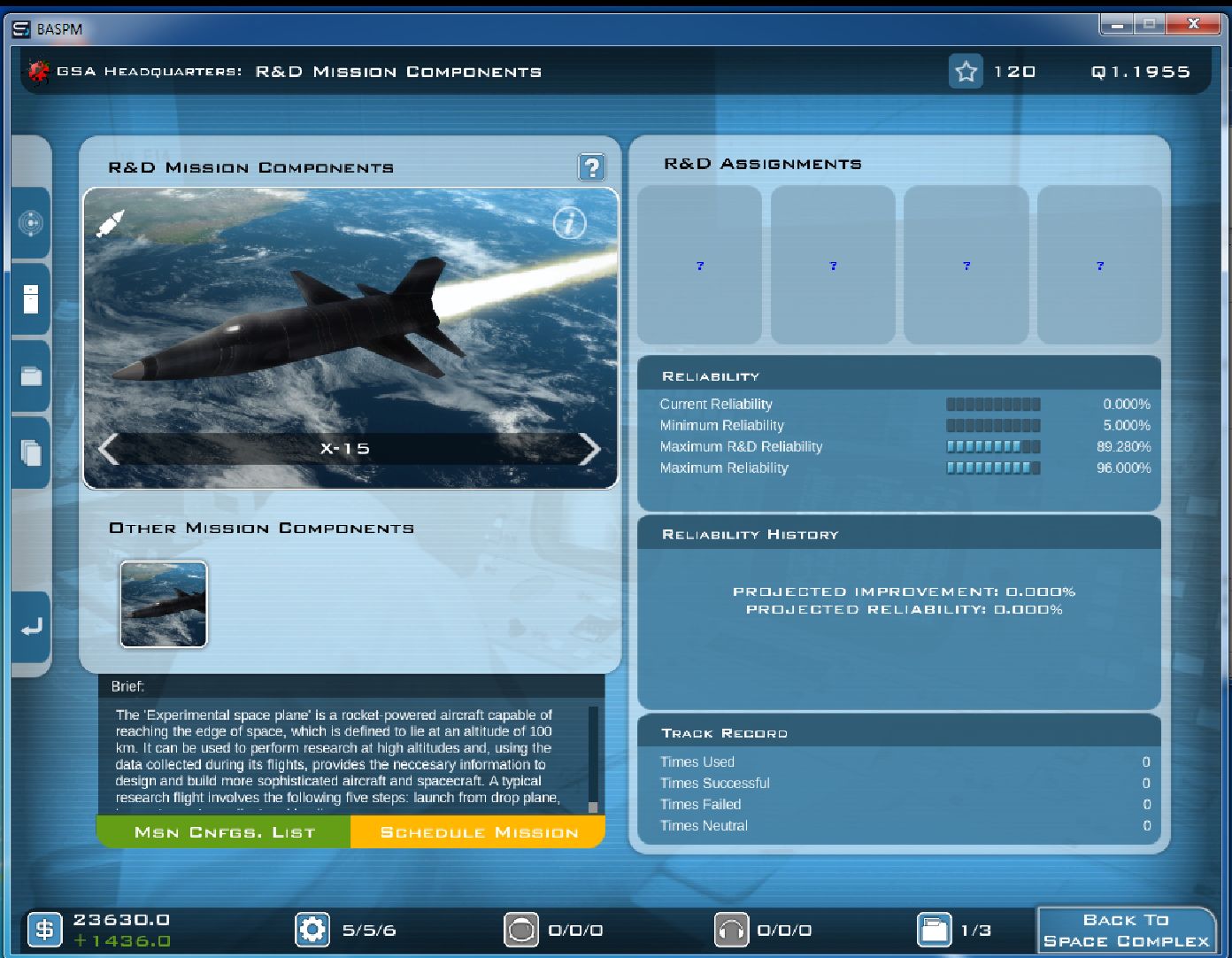1232x958 pixels.
Task: Click the Times Successful row
Action: point(905,784)
